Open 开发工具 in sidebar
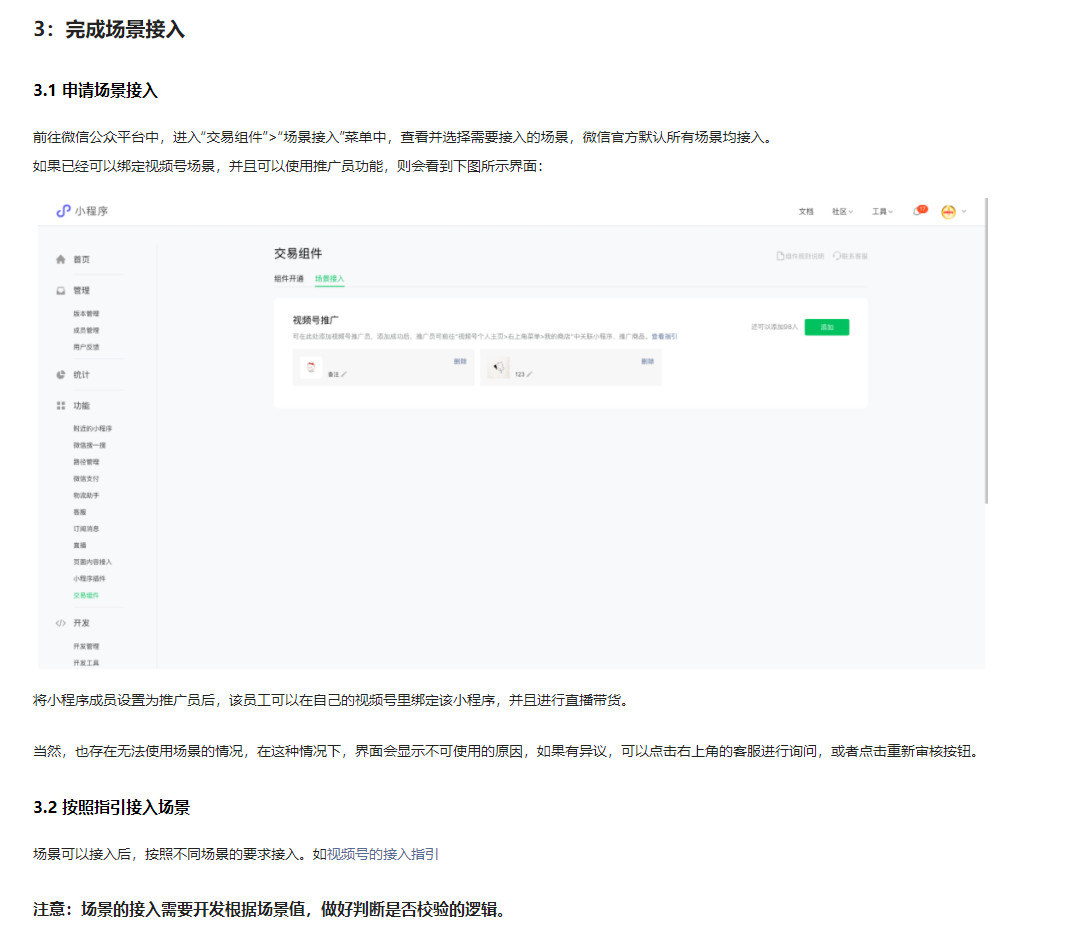 click(86, 663)
